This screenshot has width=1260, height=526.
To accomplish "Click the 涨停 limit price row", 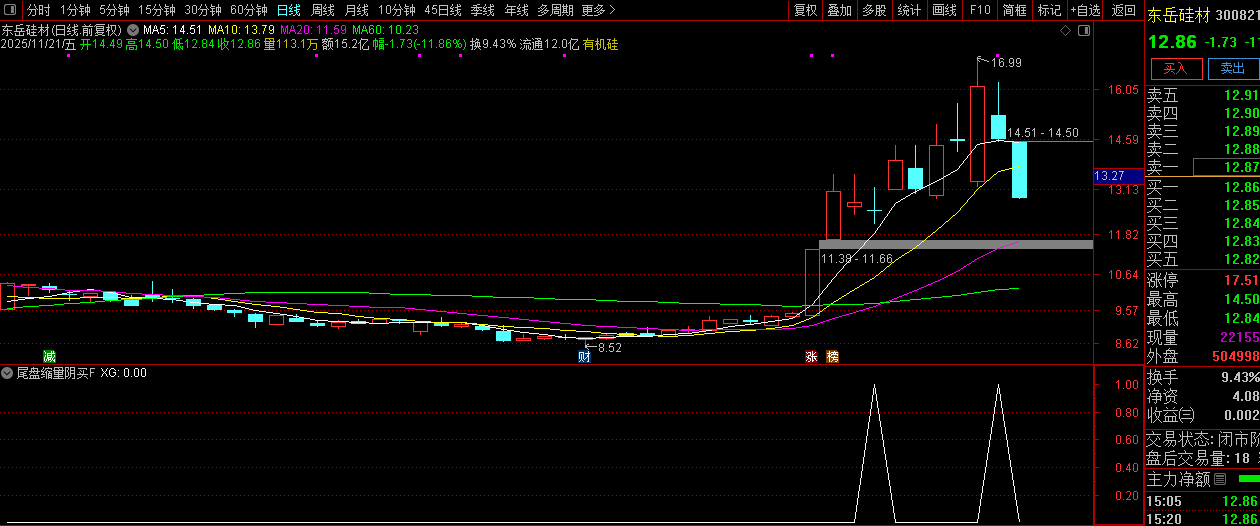I will (x=1202, y=280).
